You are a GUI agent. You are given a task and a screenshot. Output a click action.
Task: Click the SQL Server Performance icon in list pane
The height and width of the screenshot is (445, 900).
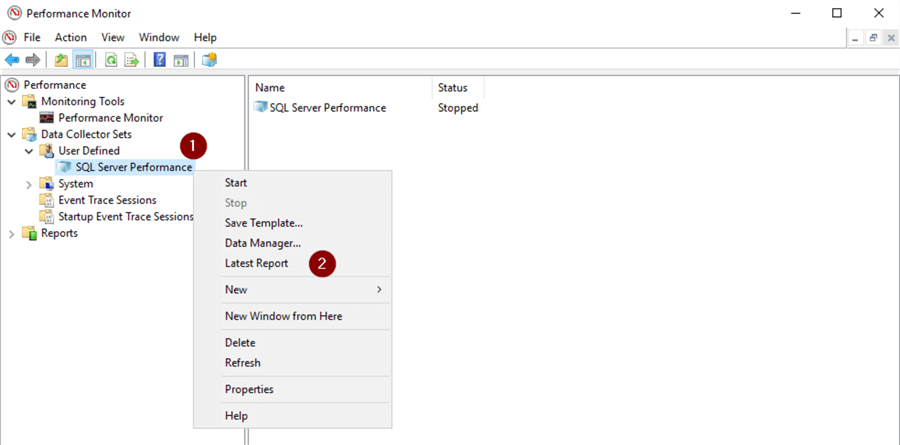pos(261,107)
